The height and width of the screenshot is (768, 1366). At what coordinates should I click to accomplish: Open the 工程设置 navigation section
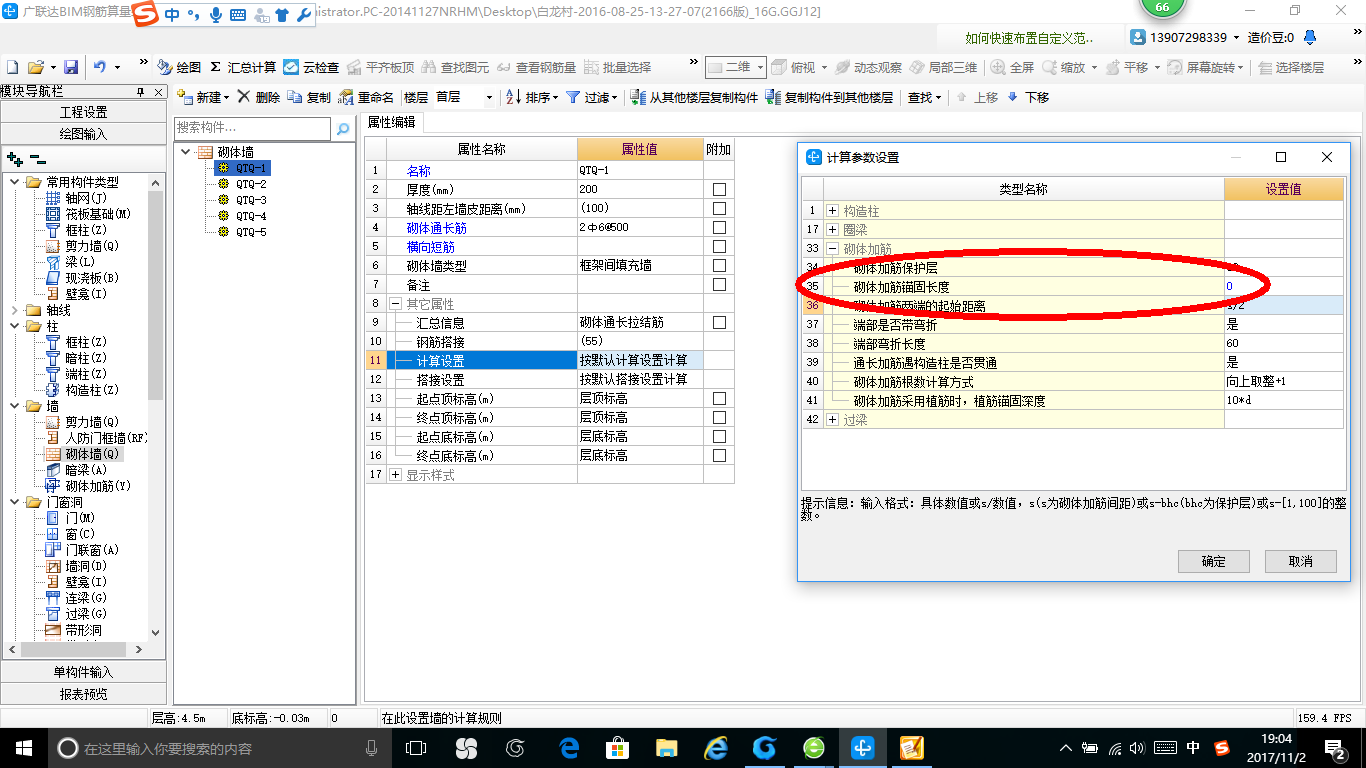tap(83, 112)
